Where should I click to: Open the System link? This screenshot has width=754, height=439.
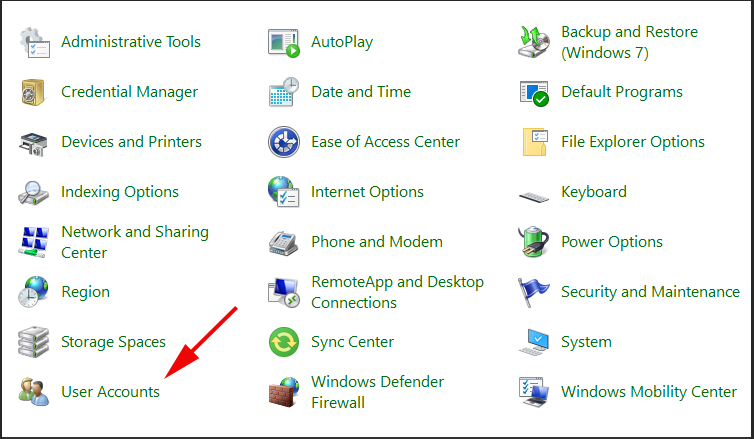586,342
